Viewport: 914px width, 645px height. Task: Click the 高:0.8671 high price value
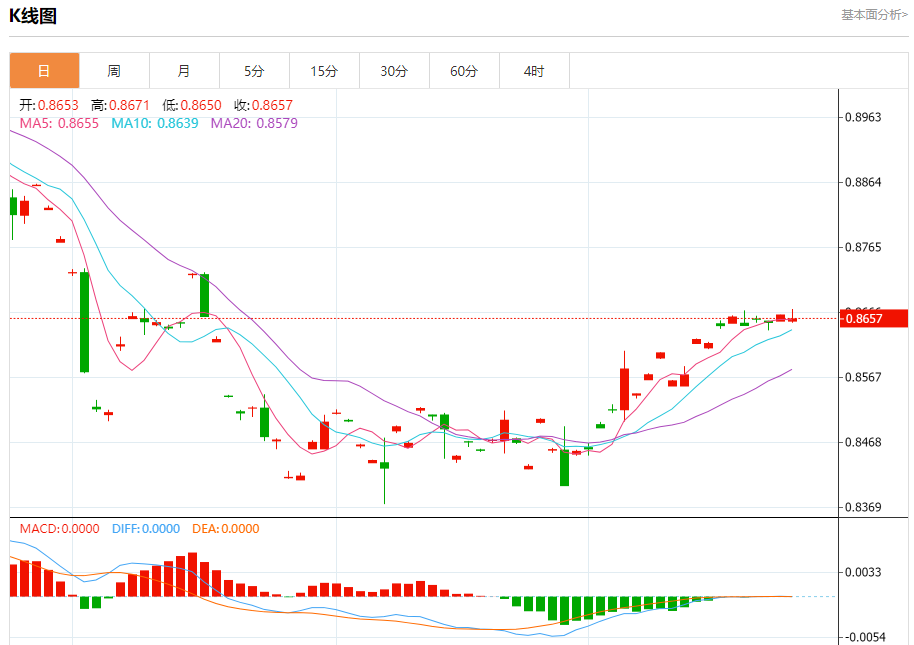coord(121,105)
